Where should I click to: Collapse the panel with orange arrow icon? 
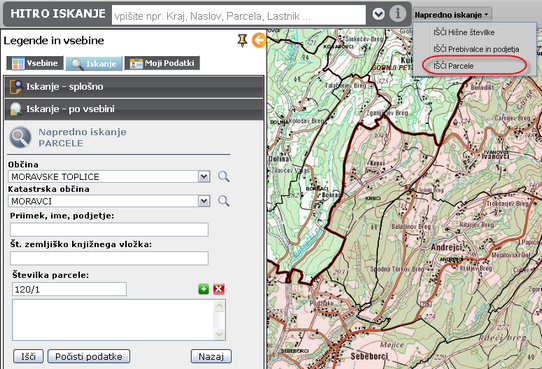259,40
